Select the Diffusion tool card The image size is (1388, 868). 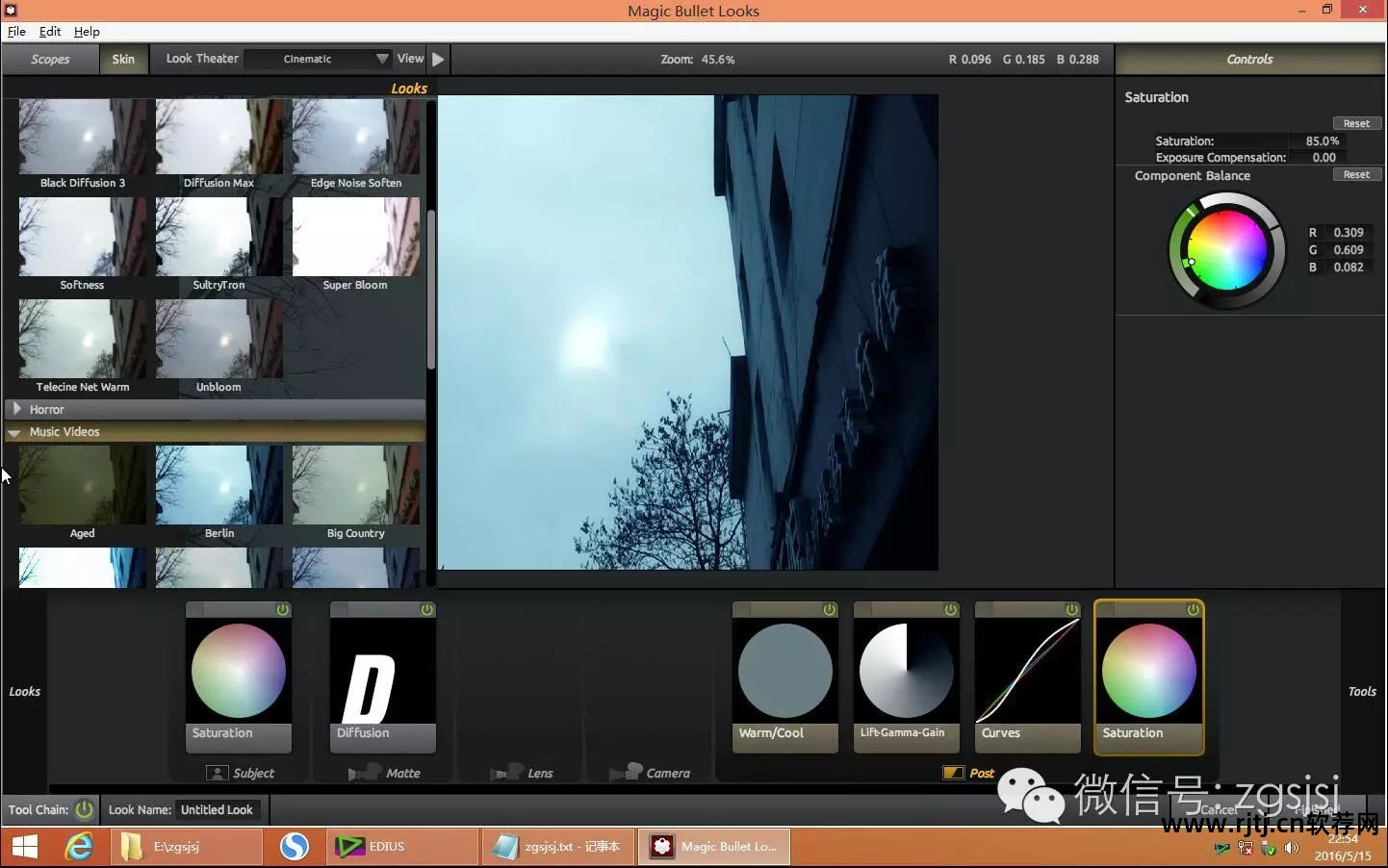(383, 677)
